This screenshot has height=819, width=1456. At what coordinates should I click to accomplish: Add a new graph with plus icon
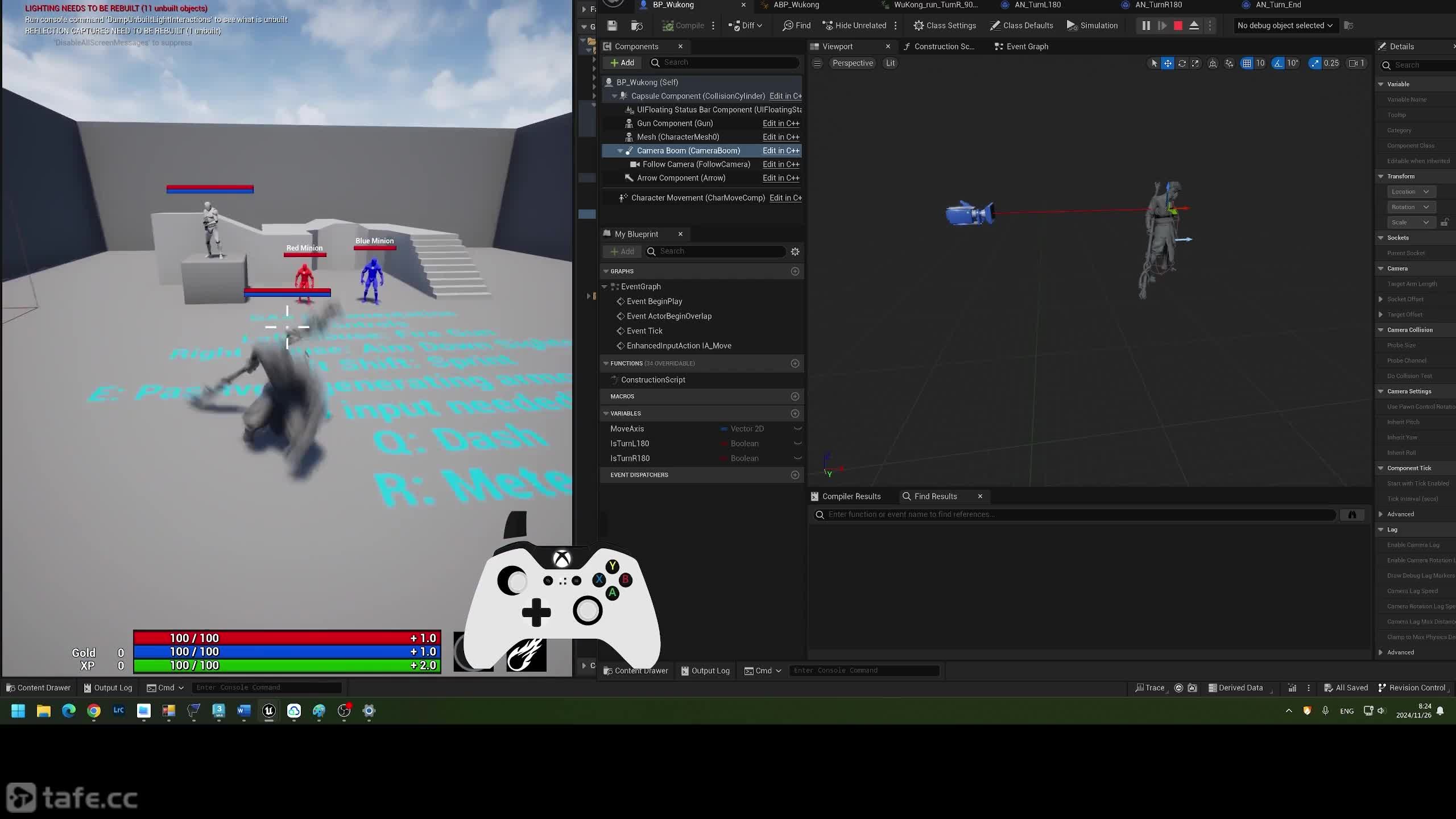[x=795, y=271]
